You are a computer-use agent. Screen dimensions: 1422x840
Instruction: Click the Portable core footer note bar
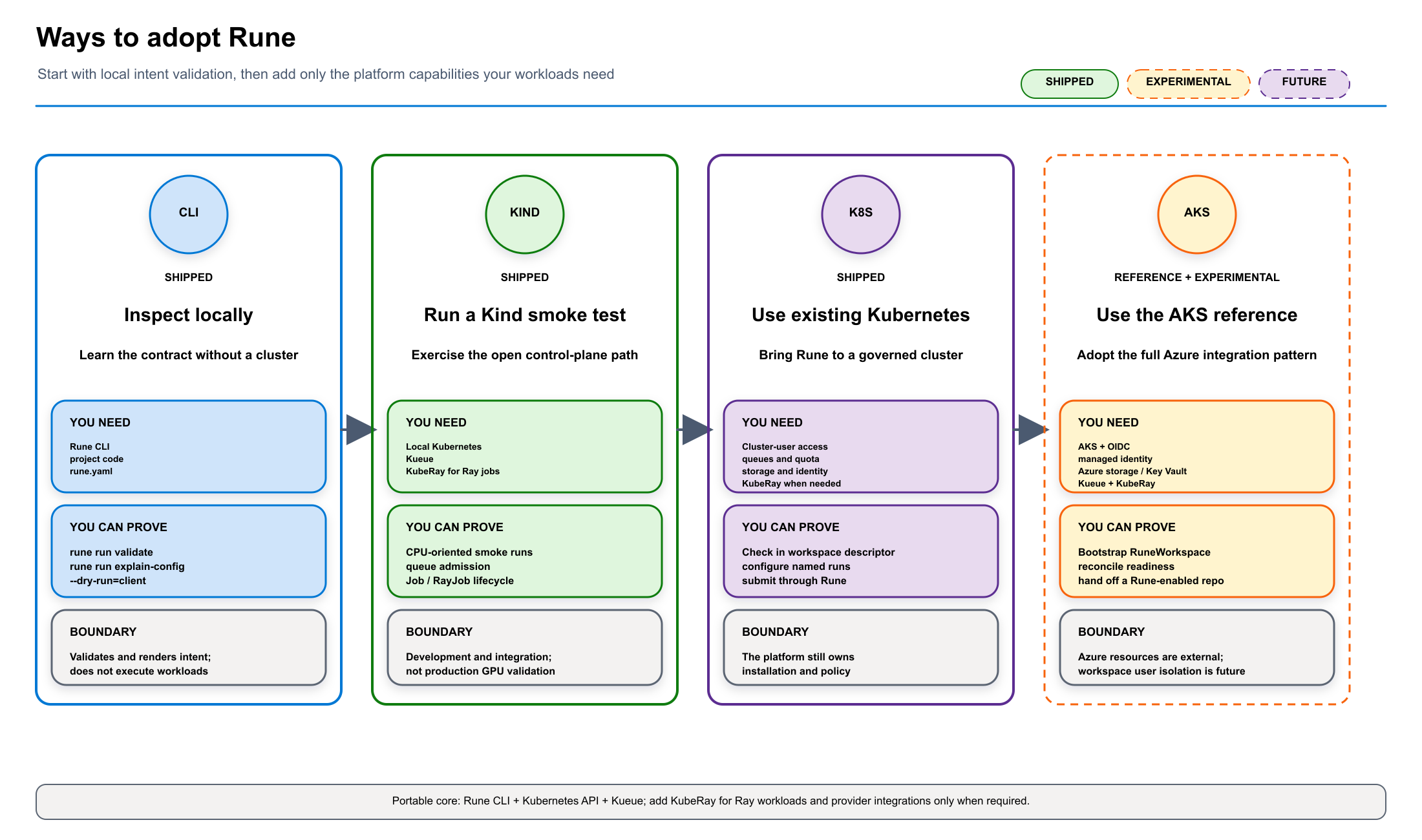click(711, 802)
